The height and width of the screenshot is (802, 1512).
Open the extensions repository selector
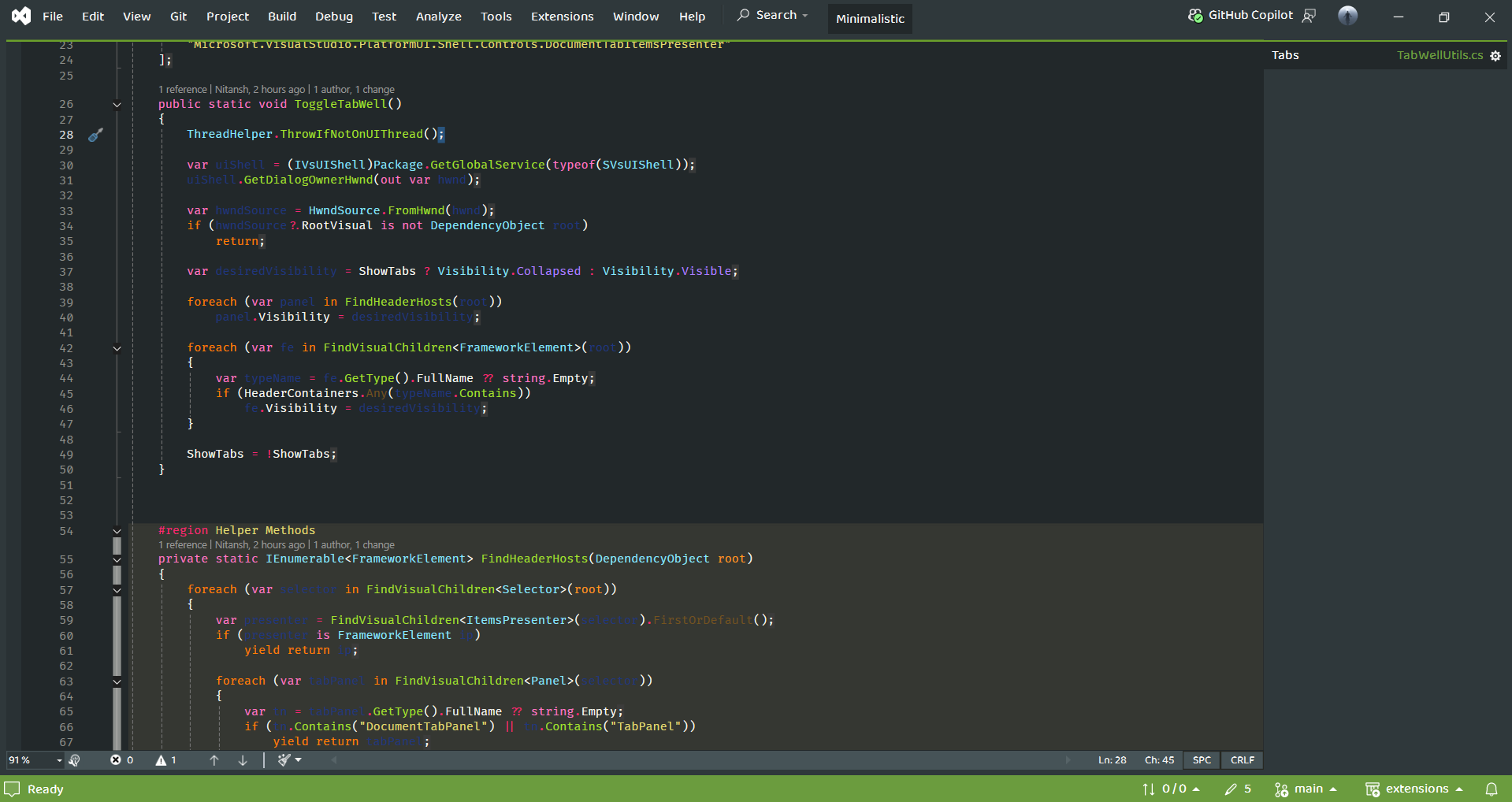coord(1414,789)
